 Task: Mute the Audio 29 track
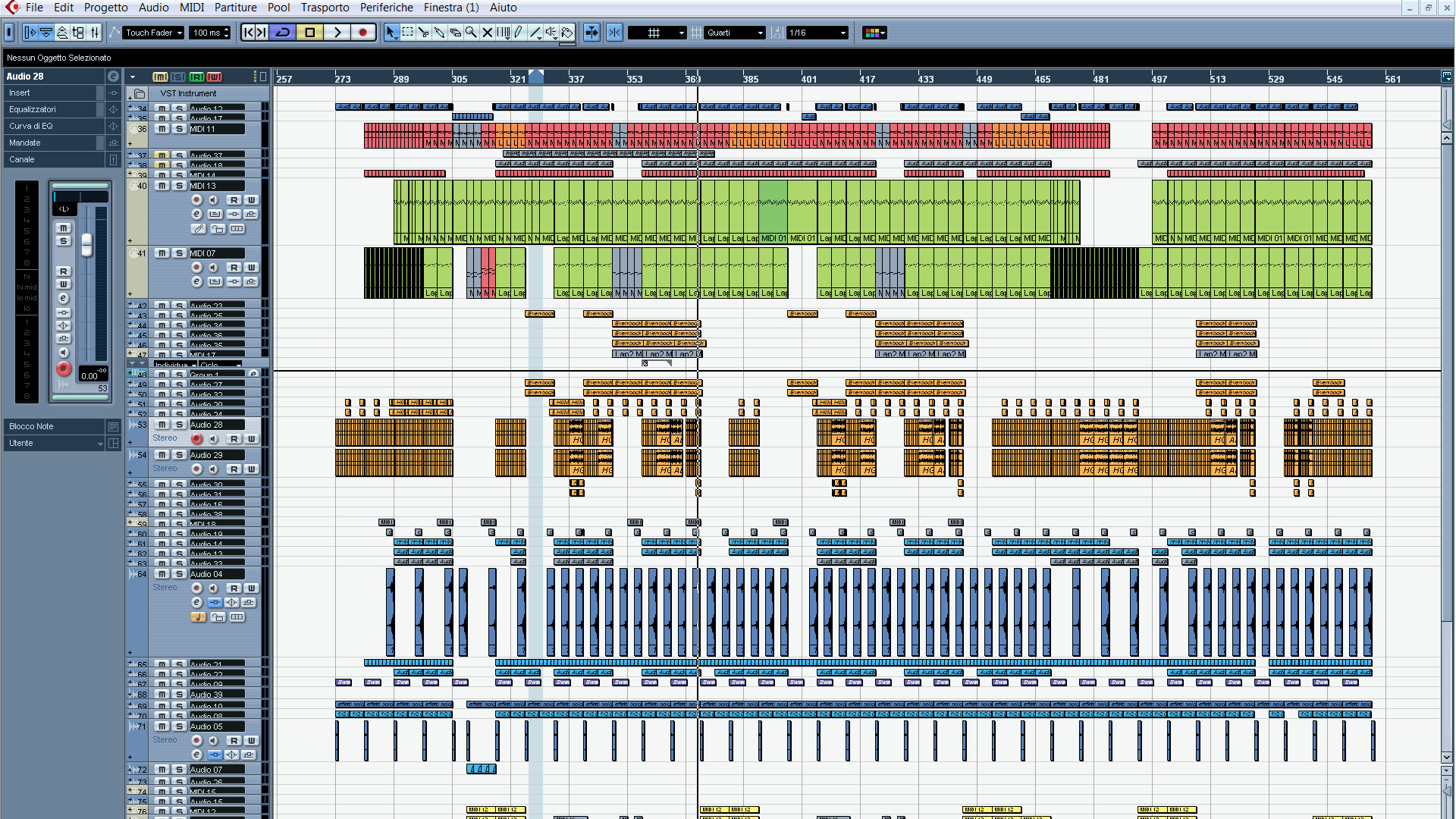tap(162, 455)
